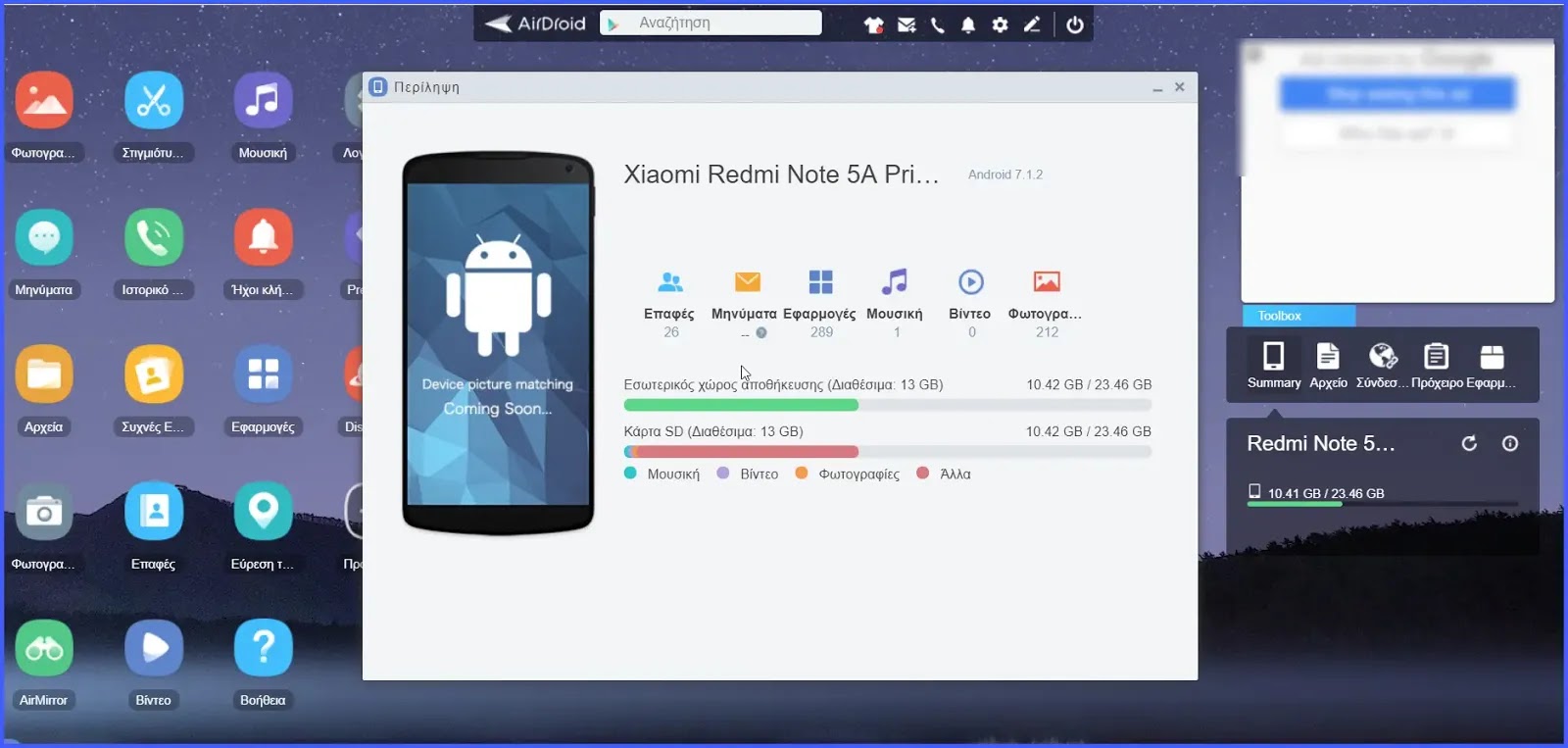Click the power sign-out icon
1568x748 pixels.
(x=1075, y=25)
